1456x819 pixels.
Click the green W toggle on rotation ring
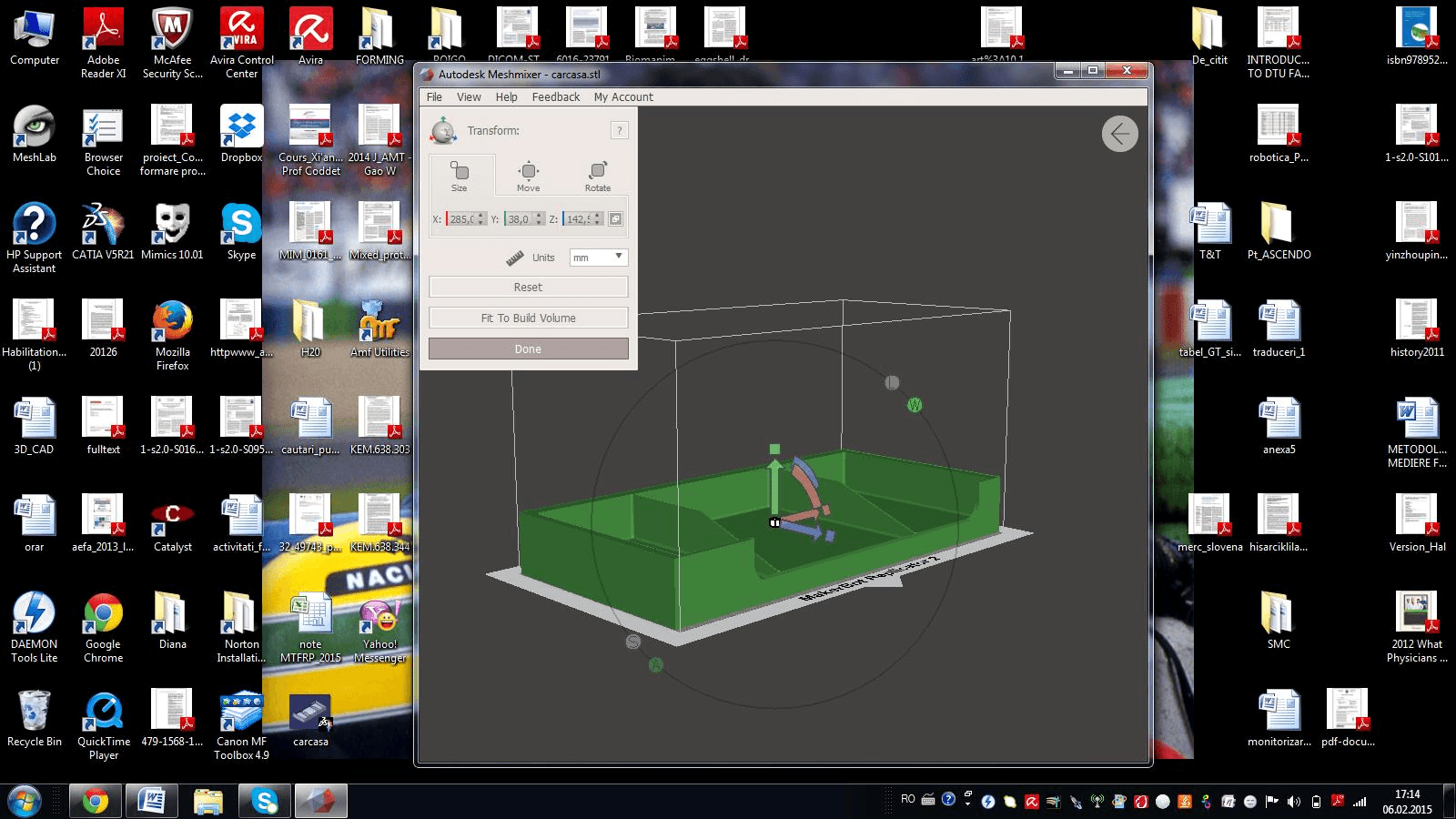point(915,405)
